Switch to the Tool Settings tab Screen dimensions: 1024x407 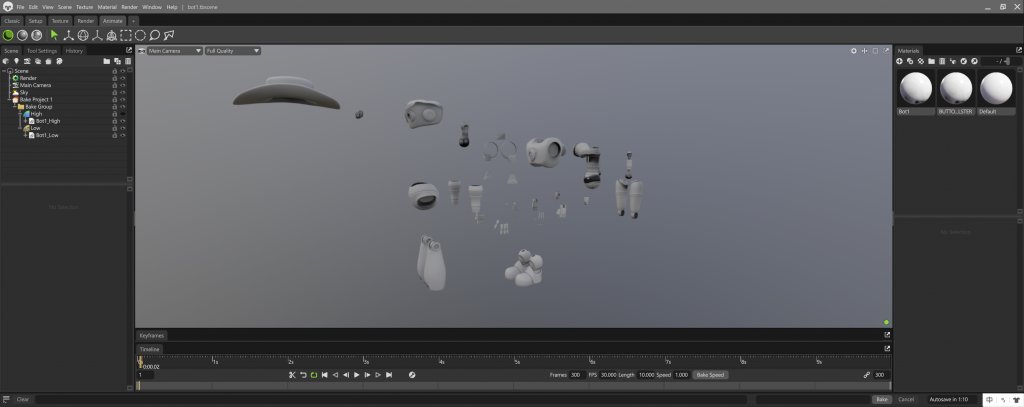[42, 50]
